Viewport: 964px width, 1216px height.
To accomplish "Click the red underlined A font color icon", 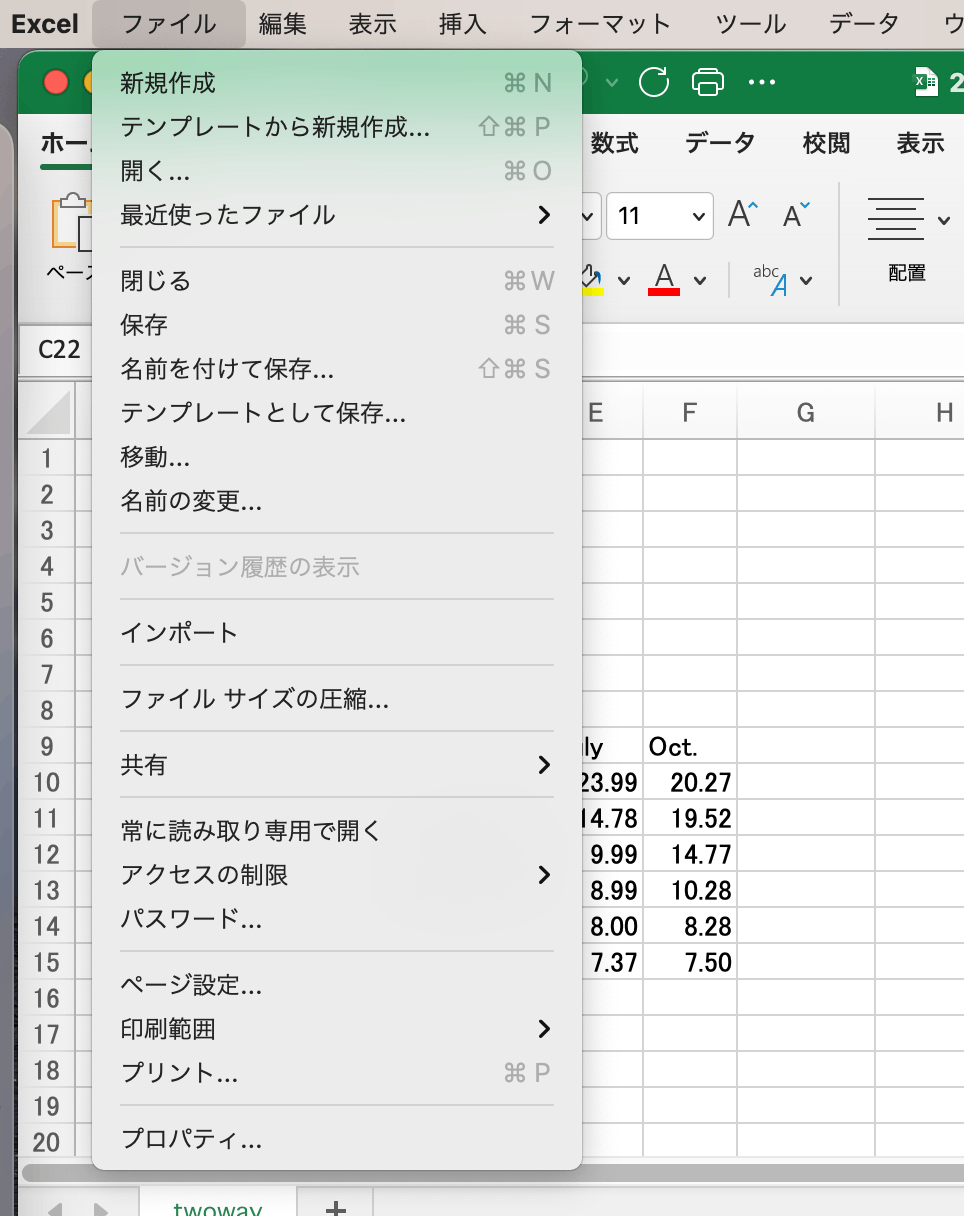I will [665, 279].
